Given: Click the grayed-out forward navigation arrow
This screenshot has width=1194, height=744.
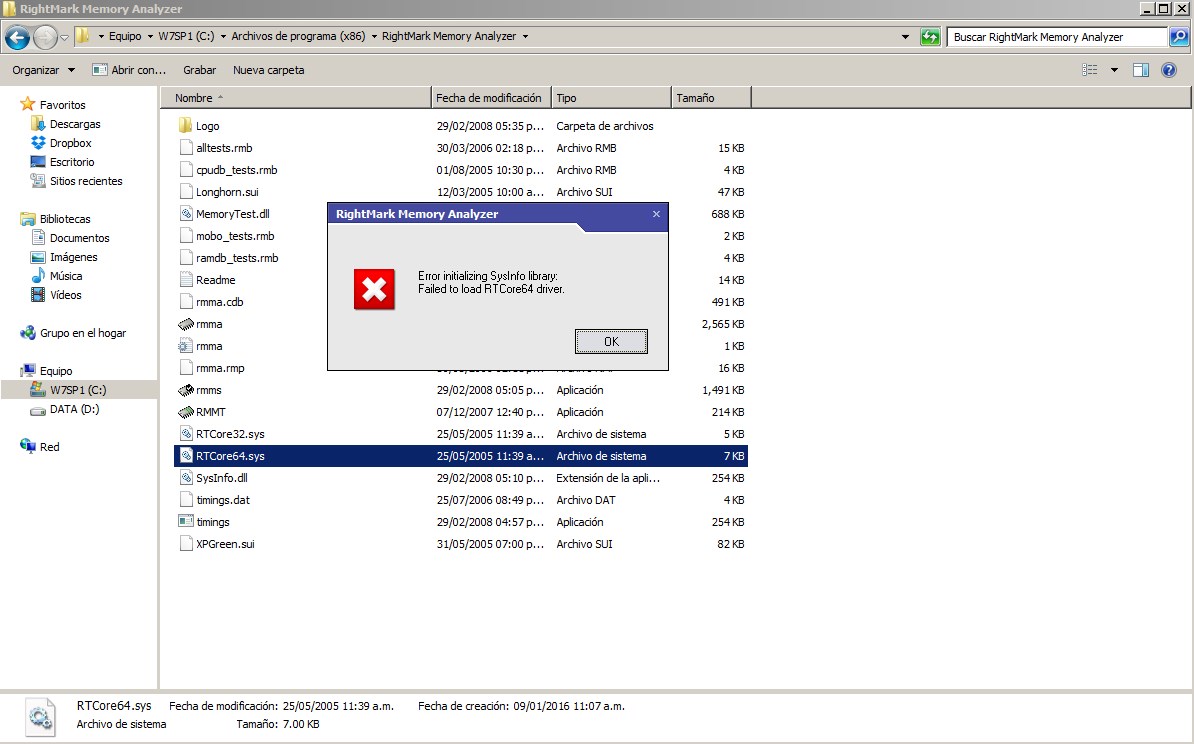Looking at the screenshot, I should pos(45,37).
